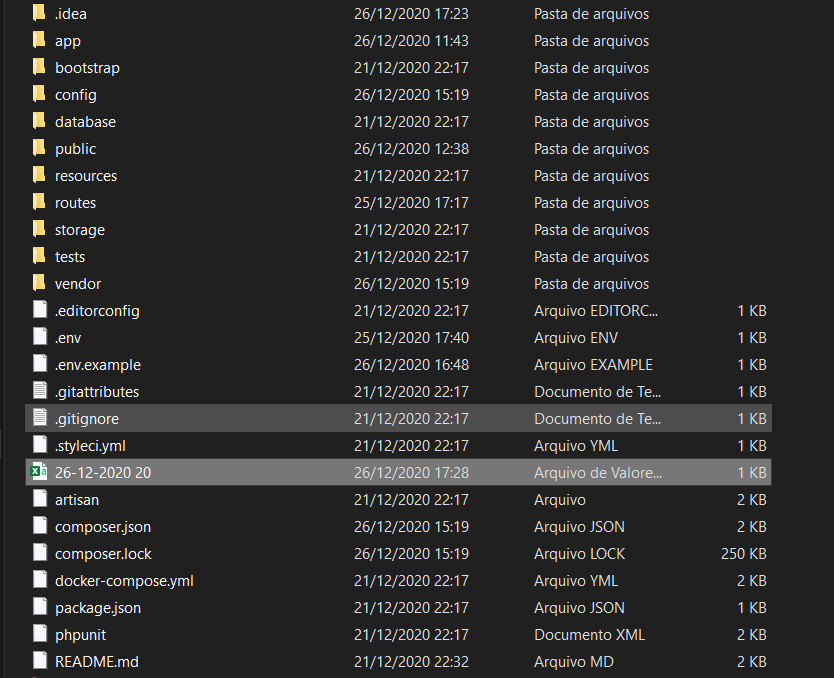Viewport: 834px width, 678px height.
Task: Click the date 25/12/2020 17:17 of routes
Action: pos(412,203)
